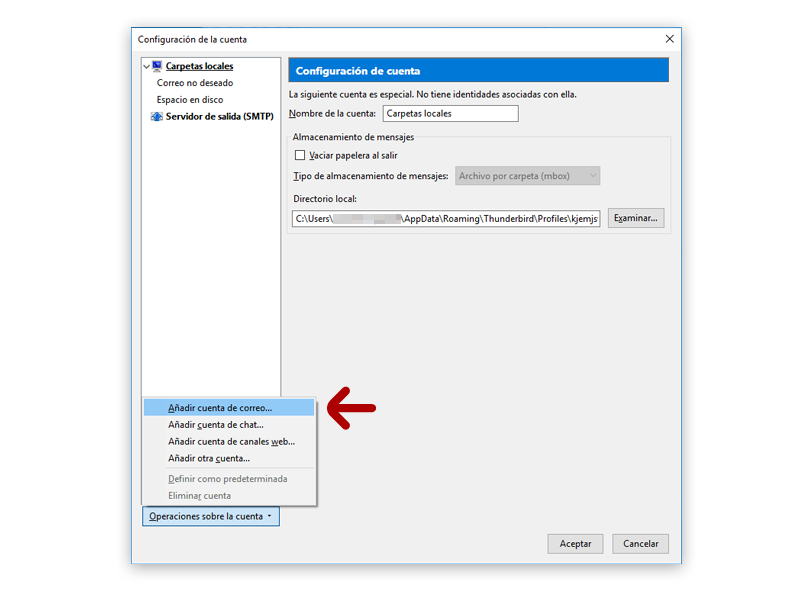This screenshot has height=596, width=802.
Task: Select Carpetas locales in the account tree
Action: point(199,66)
